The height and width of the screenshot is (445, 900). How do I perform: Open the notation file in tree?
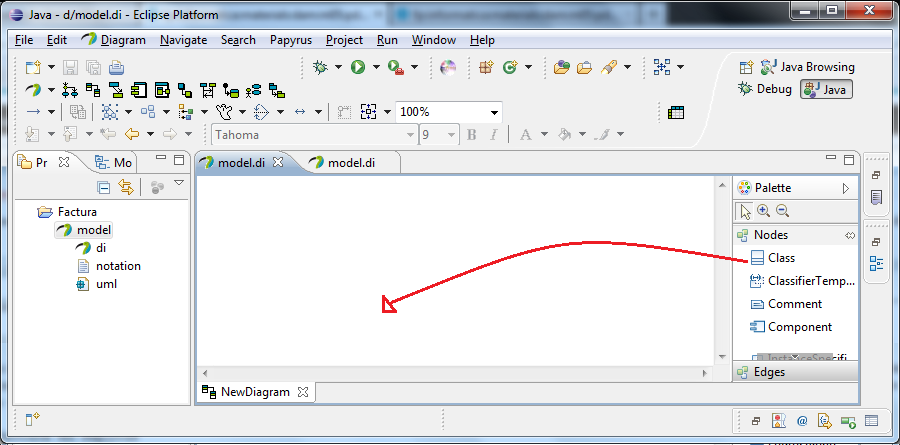point(118,266)
